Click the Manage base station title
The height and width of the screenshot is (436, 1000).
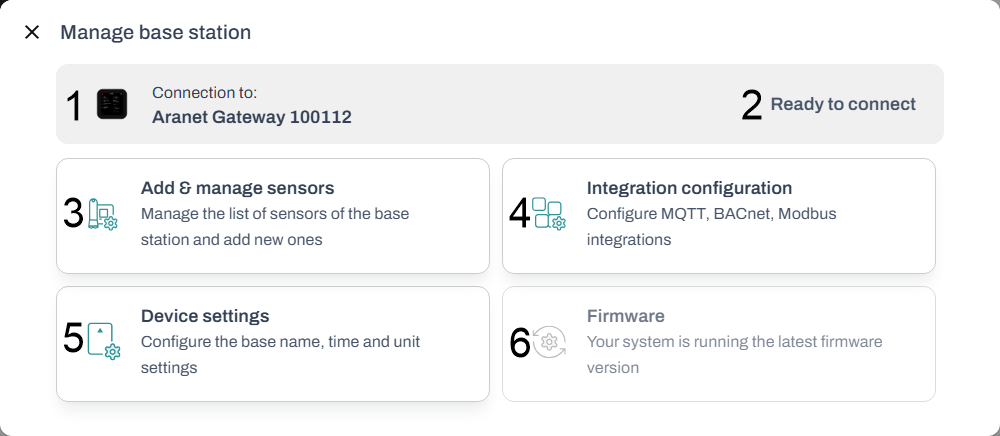click(155, 32)
